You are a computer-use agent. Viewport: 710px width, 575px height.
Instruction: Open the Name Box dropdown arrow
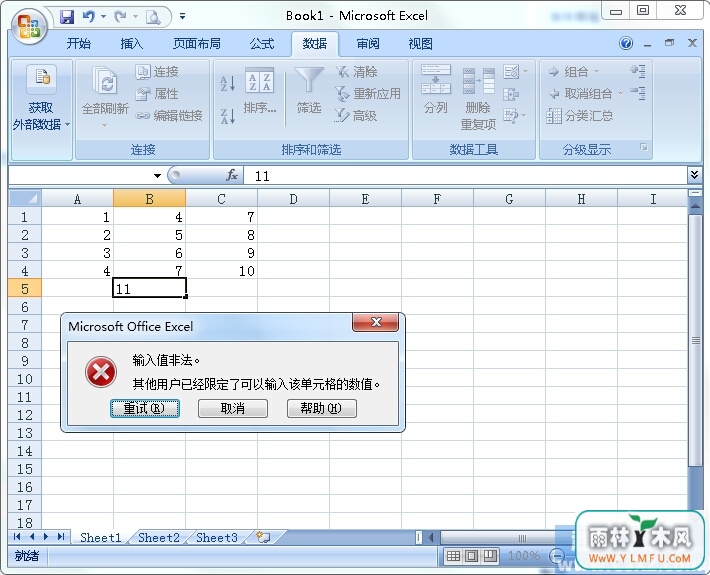pyautogui.click(x=157, y=176)
